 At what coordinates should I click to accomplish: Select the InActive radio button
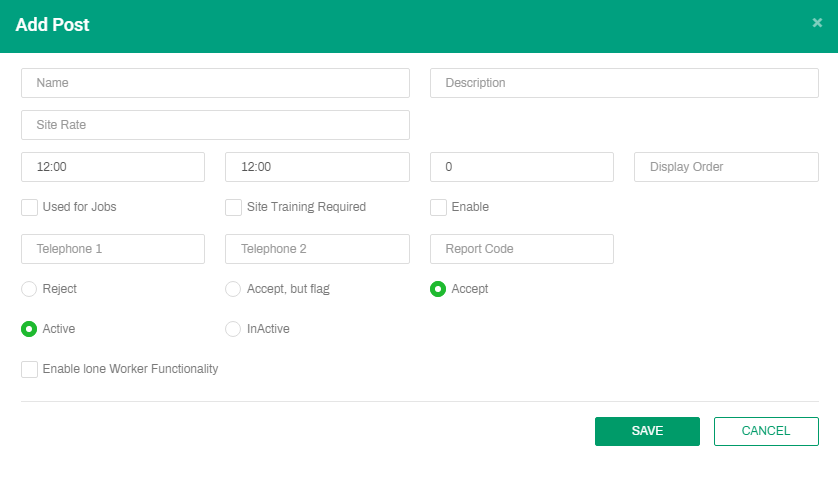[x=233, y=329]
